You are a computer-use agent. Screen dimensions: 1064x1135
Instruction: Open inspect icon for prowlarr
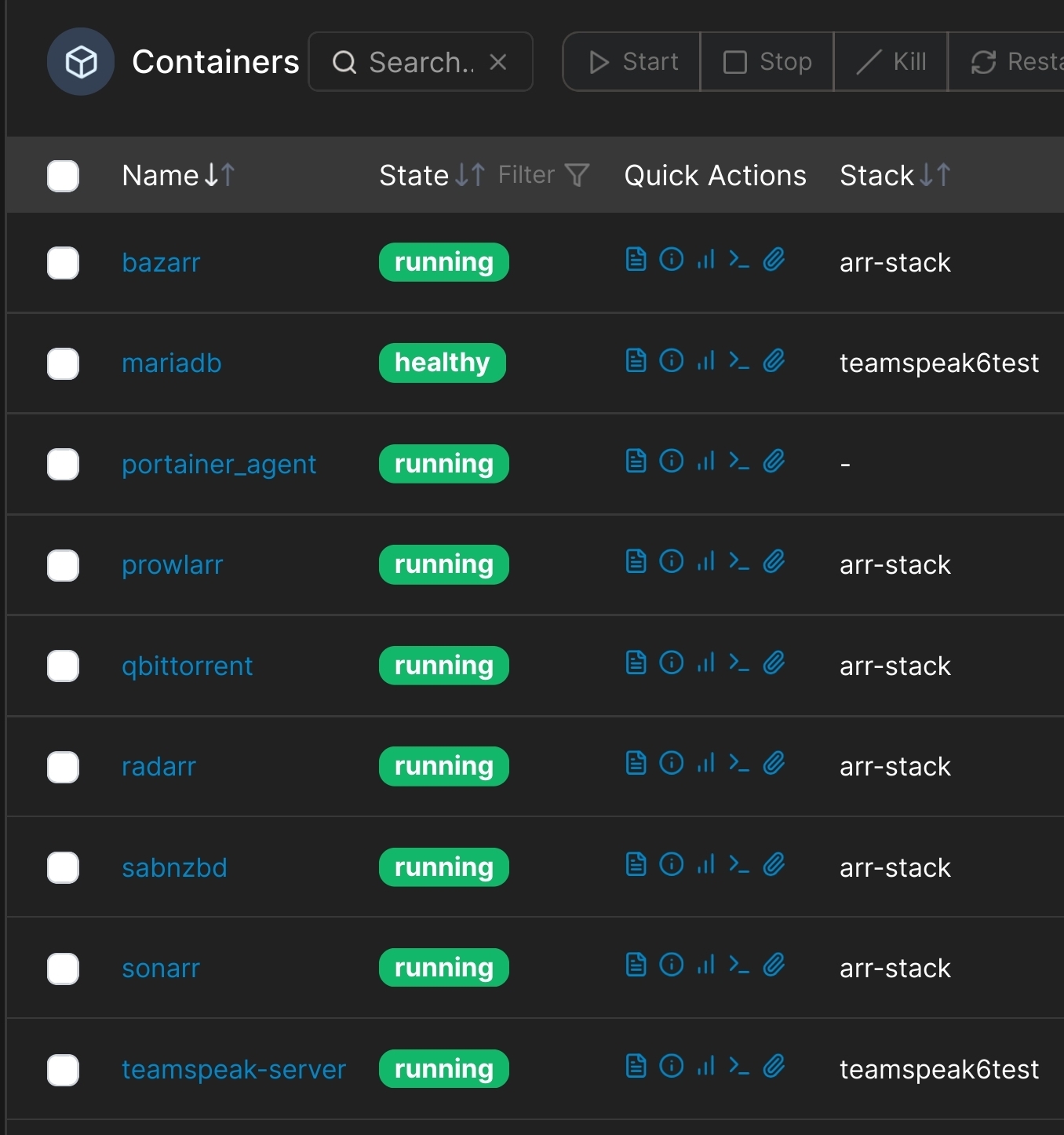(x=672, y=561)
